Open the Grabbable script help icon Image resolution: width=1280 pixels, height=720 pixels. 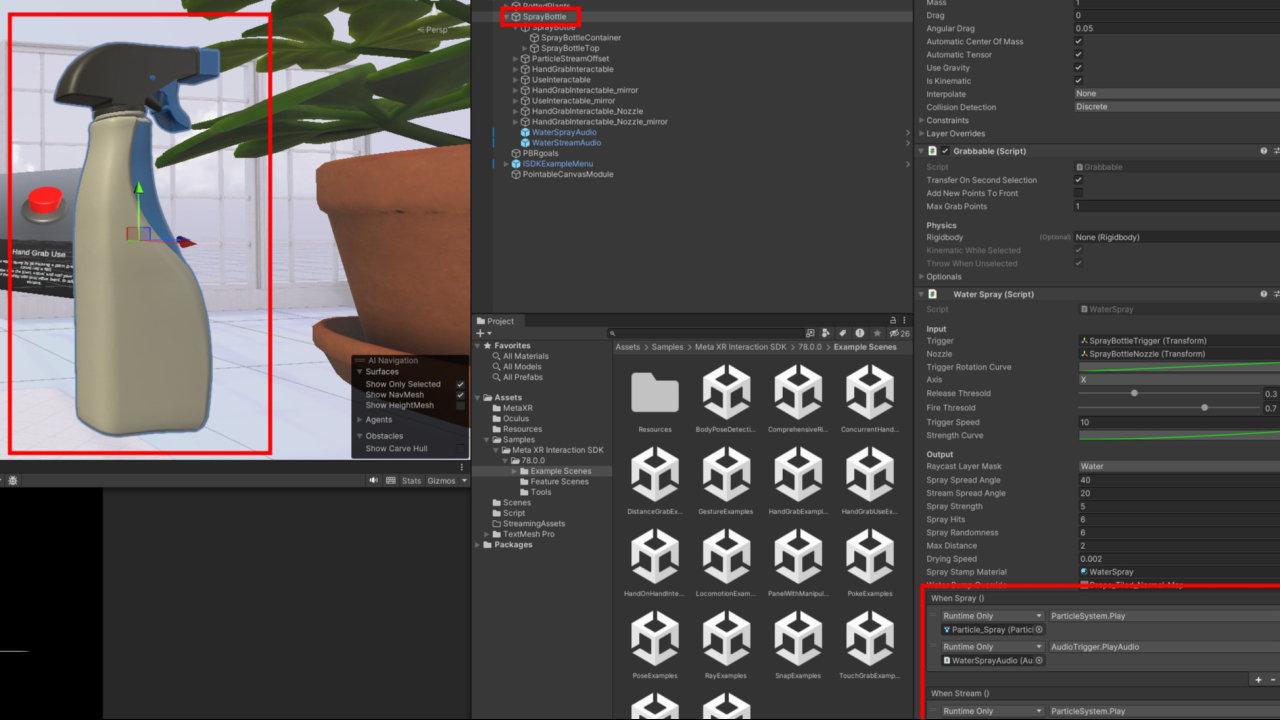tap(1263, 151)
